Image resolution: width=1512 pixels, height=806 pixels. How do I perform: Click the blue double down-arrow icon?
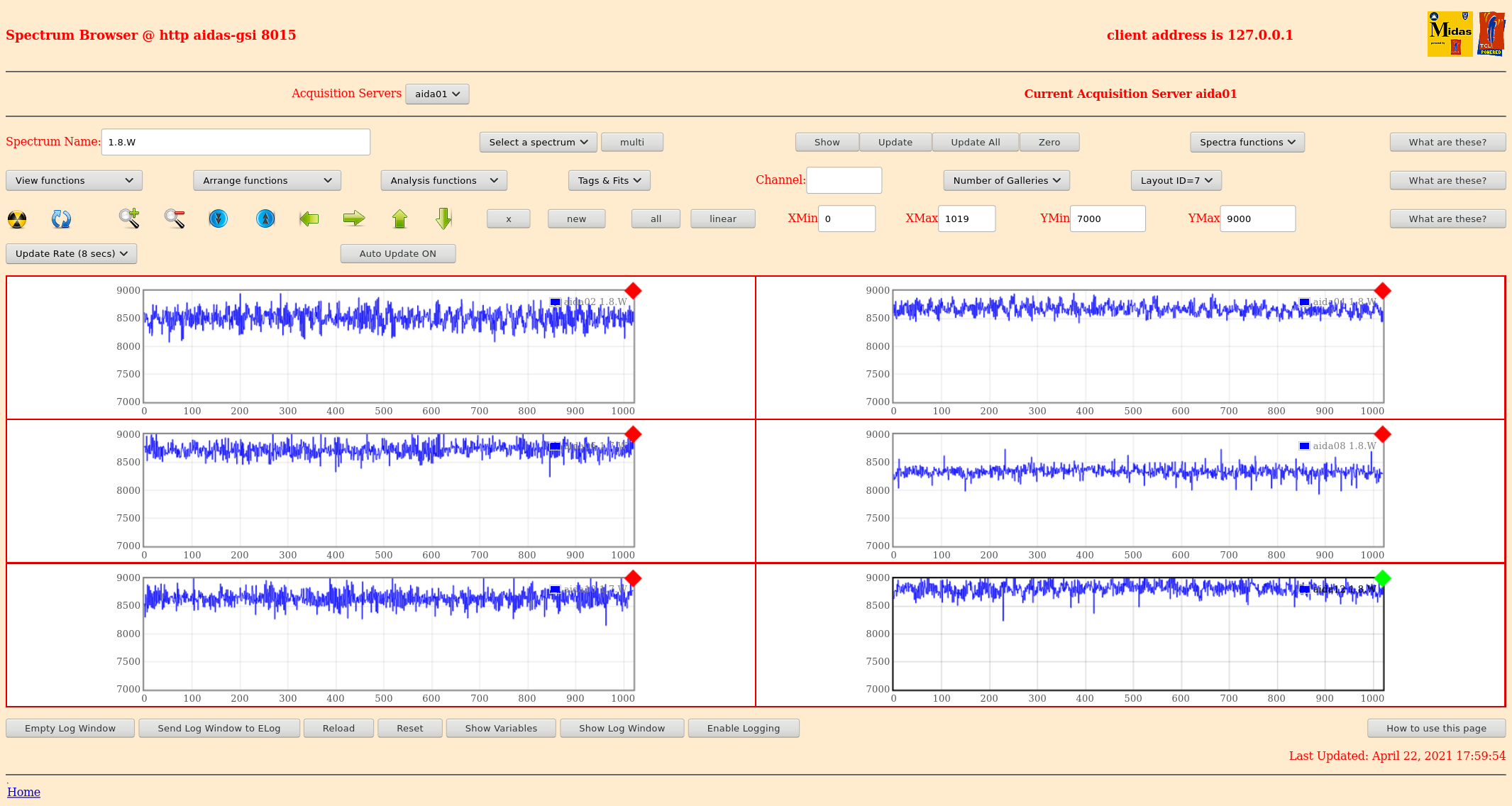(219, 219)
